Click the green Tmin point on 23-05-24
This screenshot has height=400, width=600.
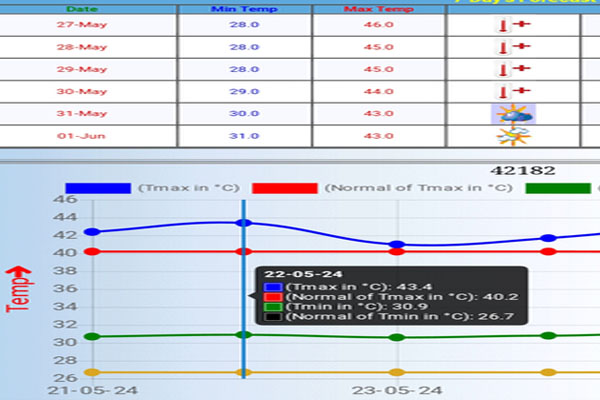(x=397, y=337)
